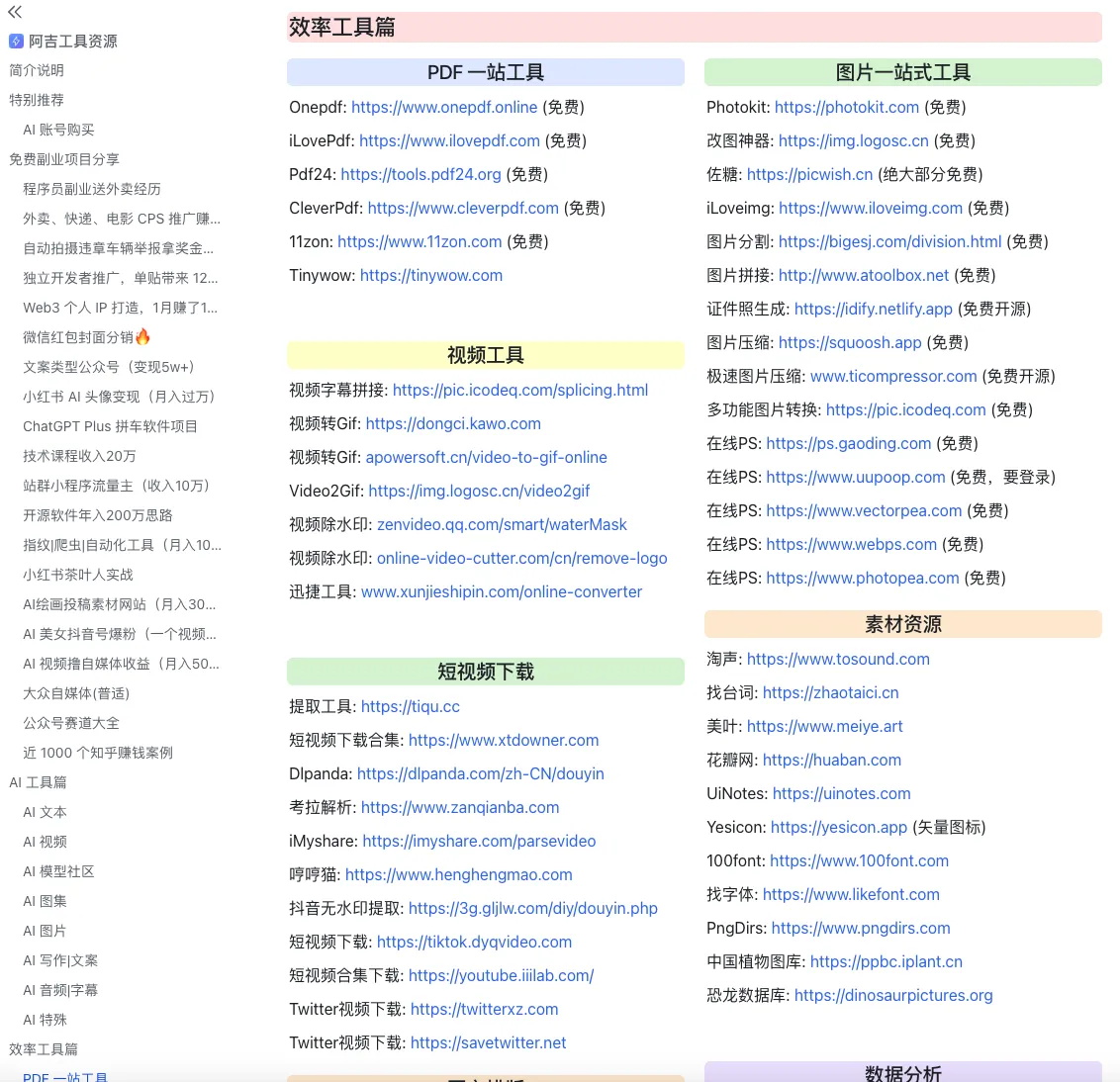Open the henghengmao.com link
This screenshot has width=1120, height=1082.
click(x=458, y=874)
